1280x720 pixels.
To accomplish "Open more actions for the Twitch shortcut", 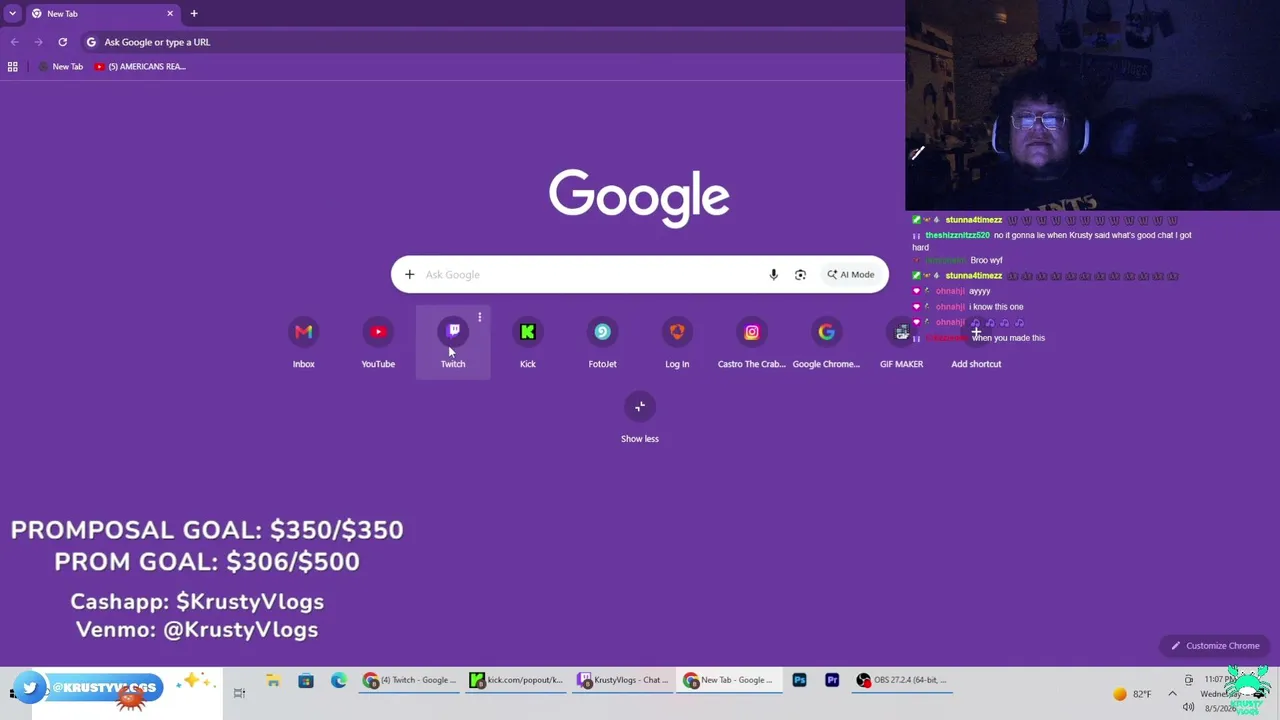I will click(480, 318).
